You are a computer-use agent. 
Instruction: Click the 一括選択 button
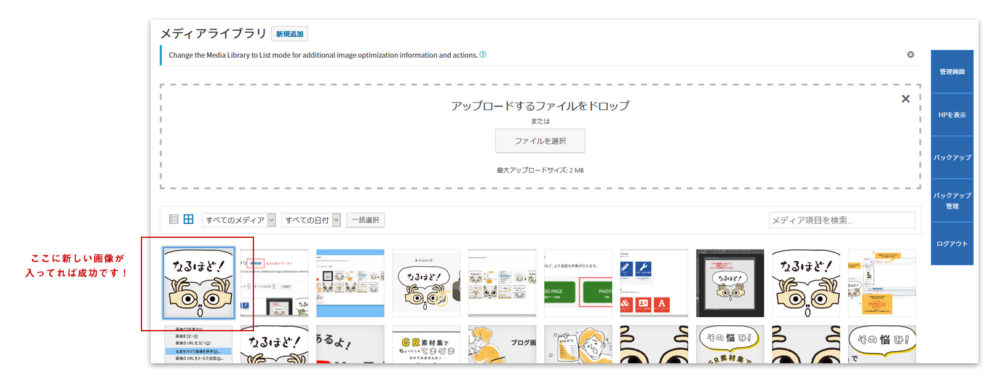click(x=365, y=220)
